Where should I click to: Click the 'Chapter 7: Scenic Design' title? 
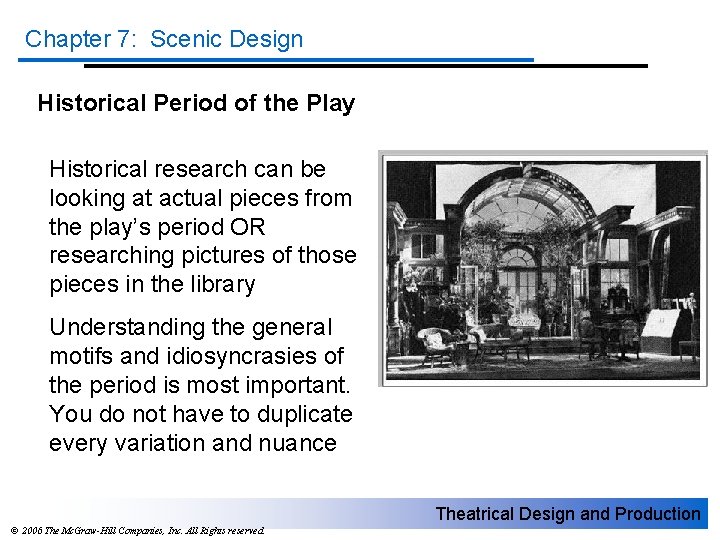click(x=164, y=39)
